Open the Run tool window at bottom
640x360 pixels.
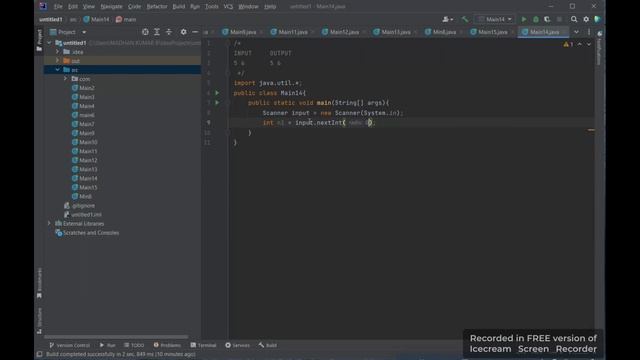(x=108, y=345)
